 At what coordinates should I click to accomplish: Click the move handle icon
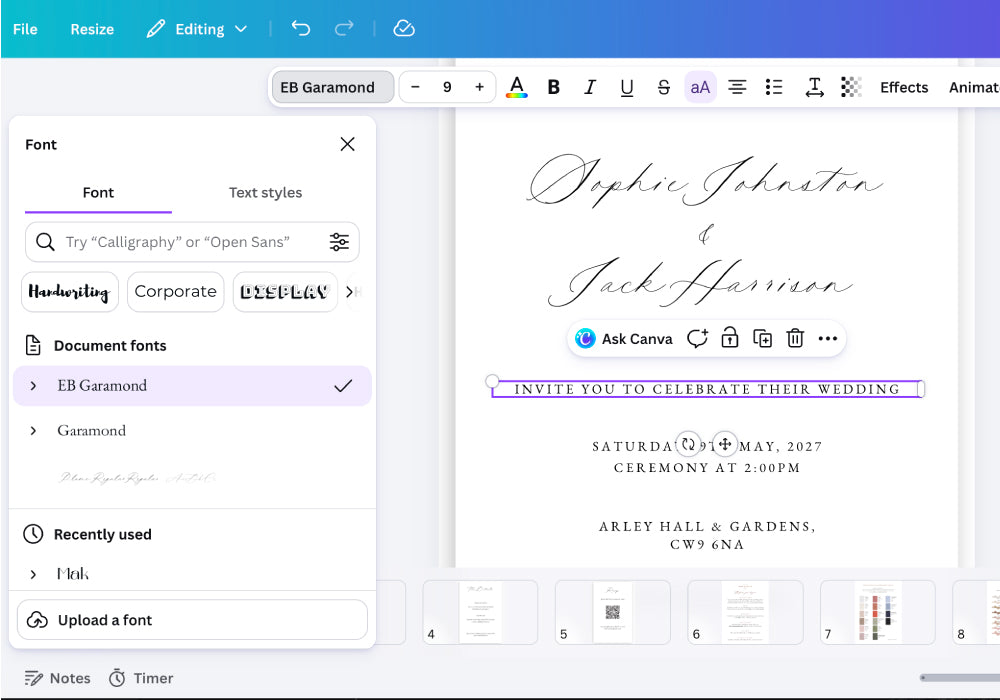(725, 444)
